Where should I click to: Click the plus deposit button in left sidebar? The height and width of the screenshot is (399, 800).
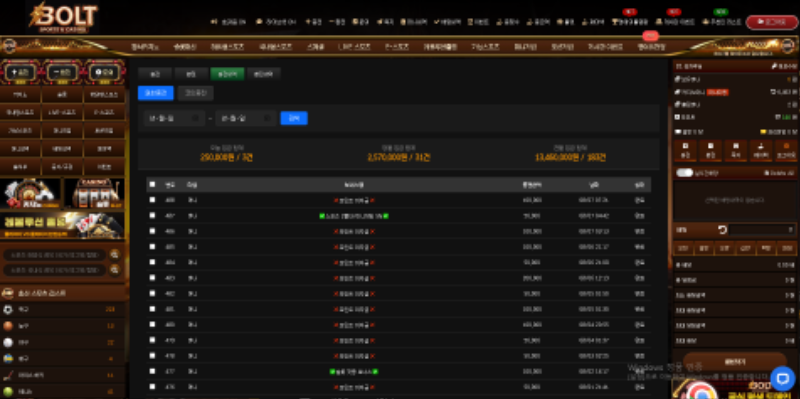coord(20,72)
